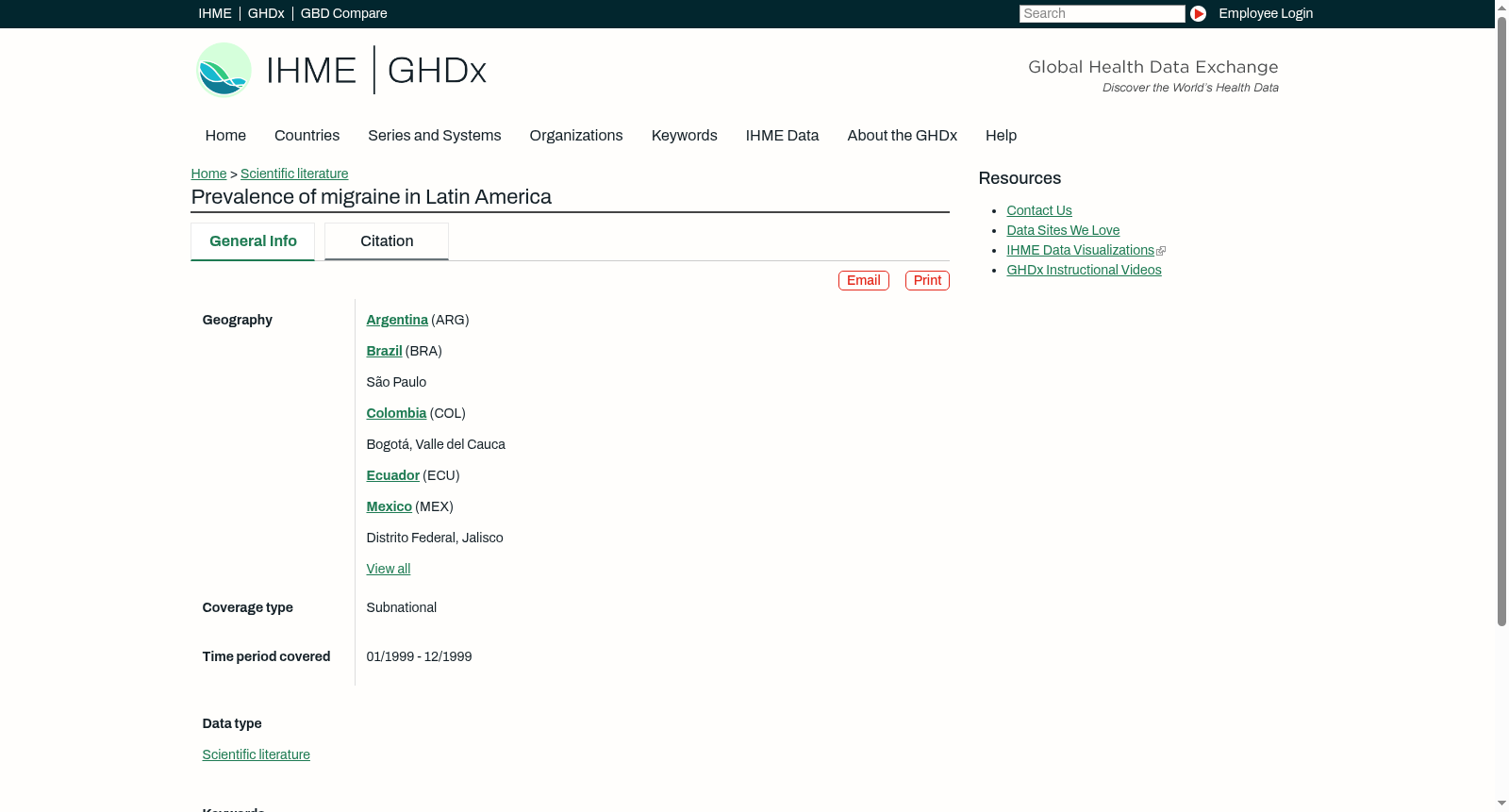Click the scrollbar down arrow
Screen dimensions: 1509x812
point(1501,804)
